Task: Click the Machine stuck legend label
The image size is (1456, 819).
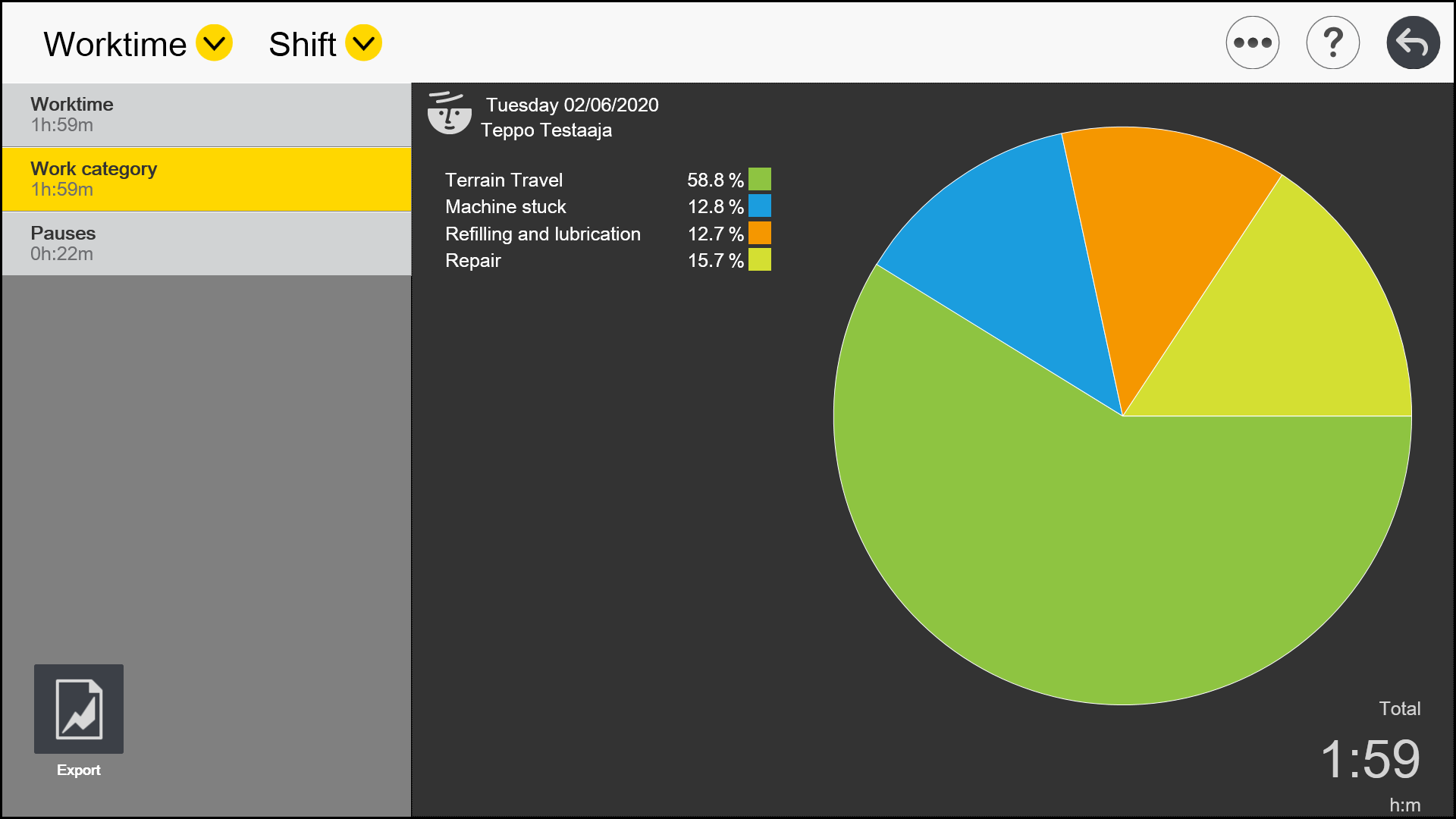Action: [506, 206]
